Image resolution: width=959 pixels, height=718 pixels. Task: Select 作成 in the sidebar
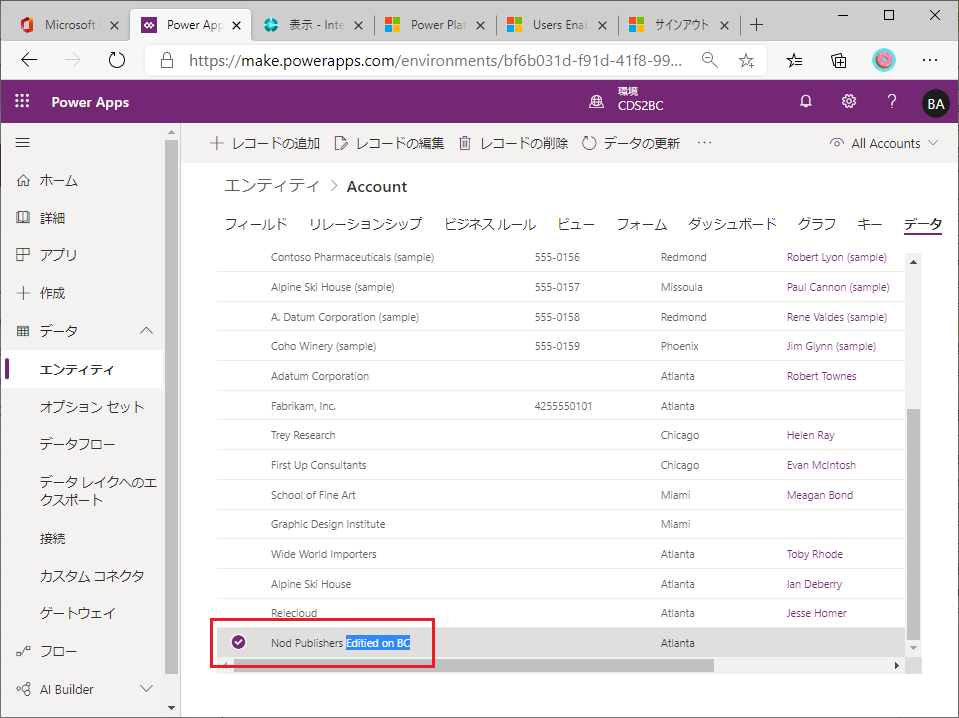coord(52,293)
